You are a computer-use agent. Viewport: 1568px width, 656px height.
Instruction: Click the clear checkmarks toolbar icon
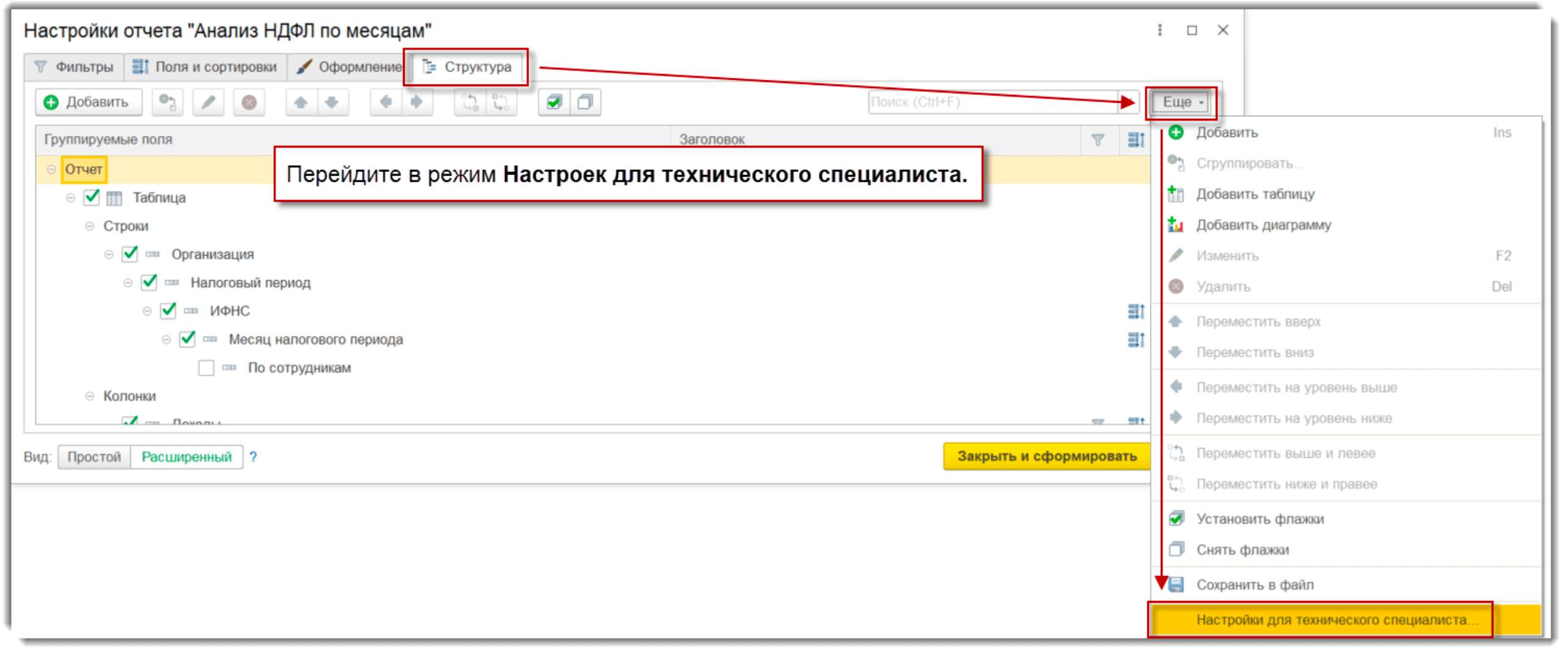point(585,102)
